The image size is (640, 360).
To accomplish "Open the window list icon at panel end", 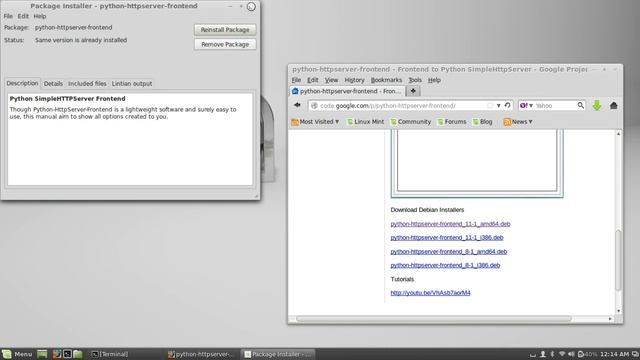I will 635,354.
